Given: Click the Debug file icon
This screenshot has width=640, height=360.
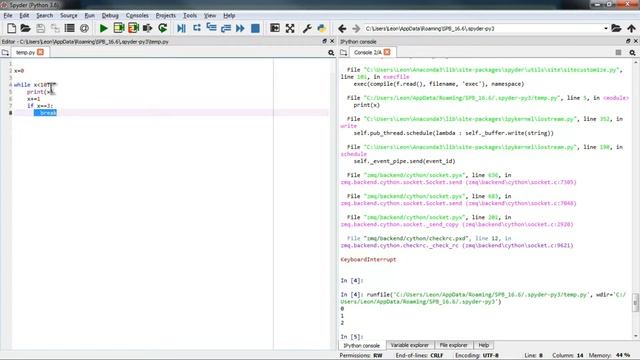Looking at the screenshot, I should [x=182, y=28].
